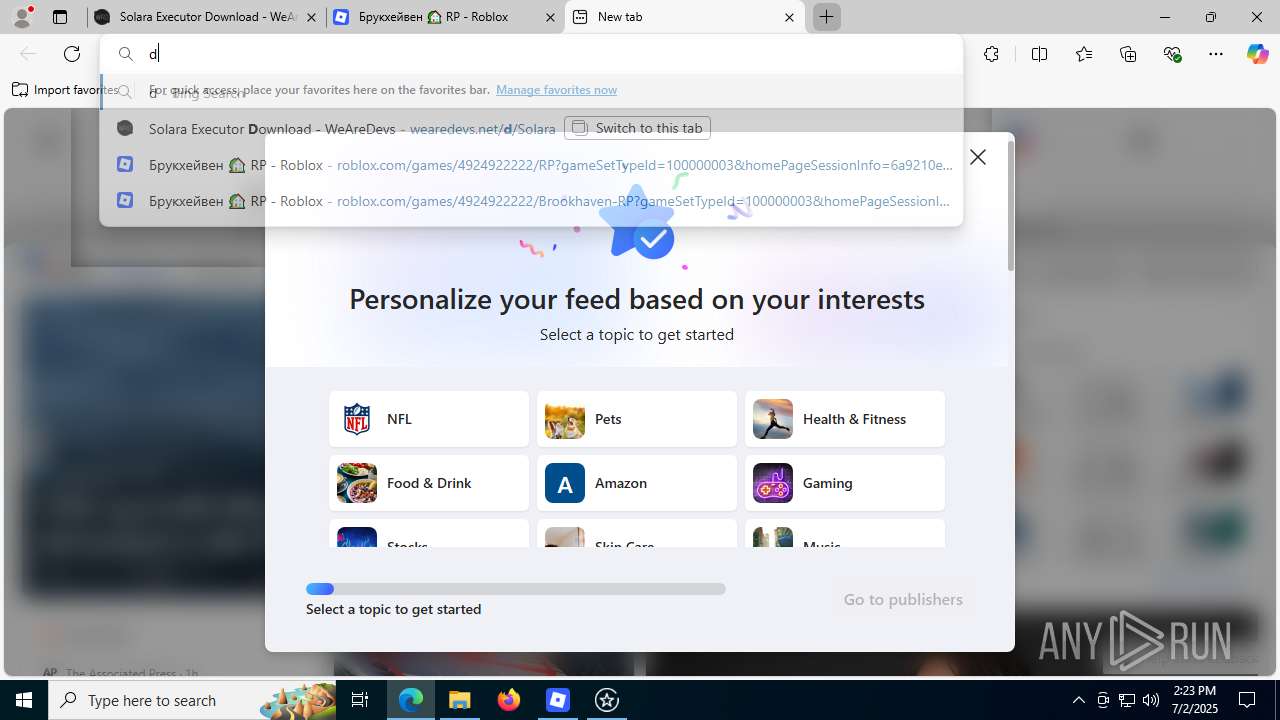The image size is (1280, 720).
Task: Launch Firefox from the taskbar
Action: (x=509, y=700)
